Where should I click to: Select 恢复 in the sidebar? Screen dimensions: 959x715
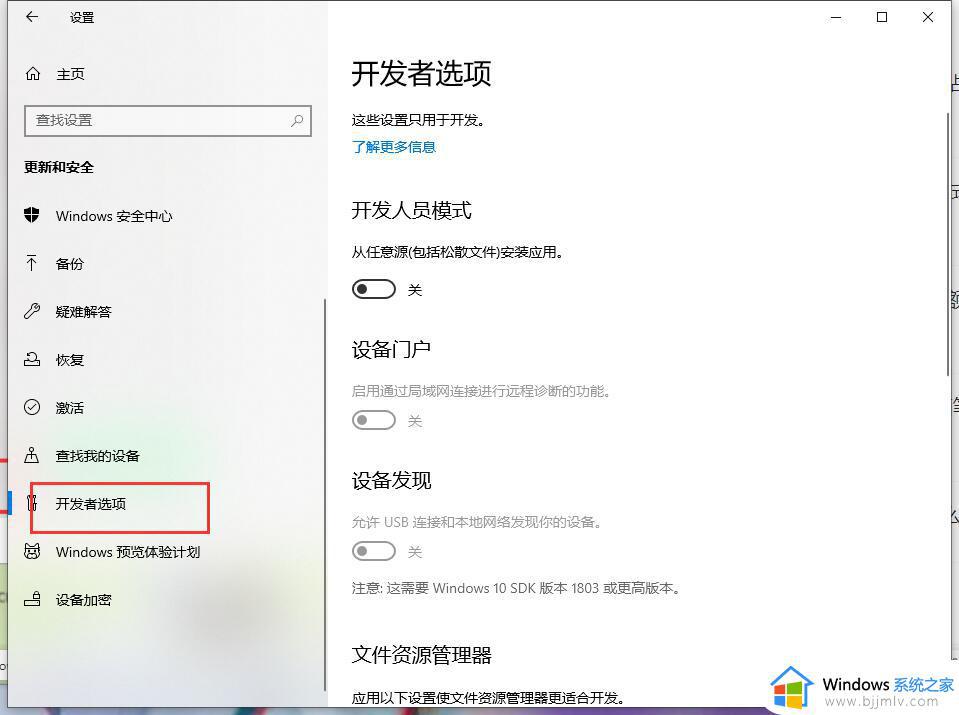click(69, 360)
